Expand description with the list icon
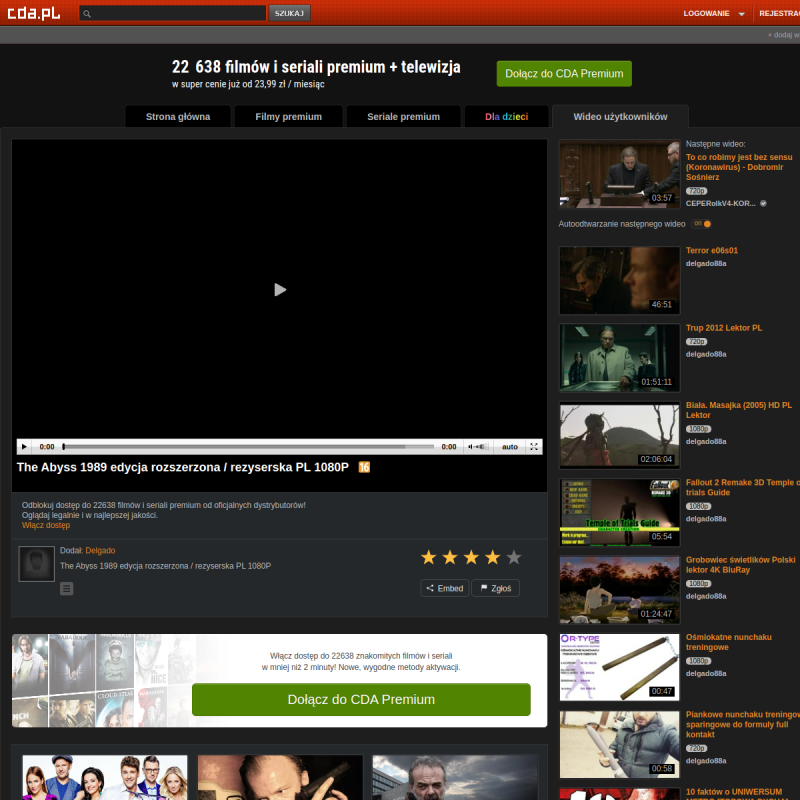The width and height of the screenshot is (800, 800). coord(66,589)
